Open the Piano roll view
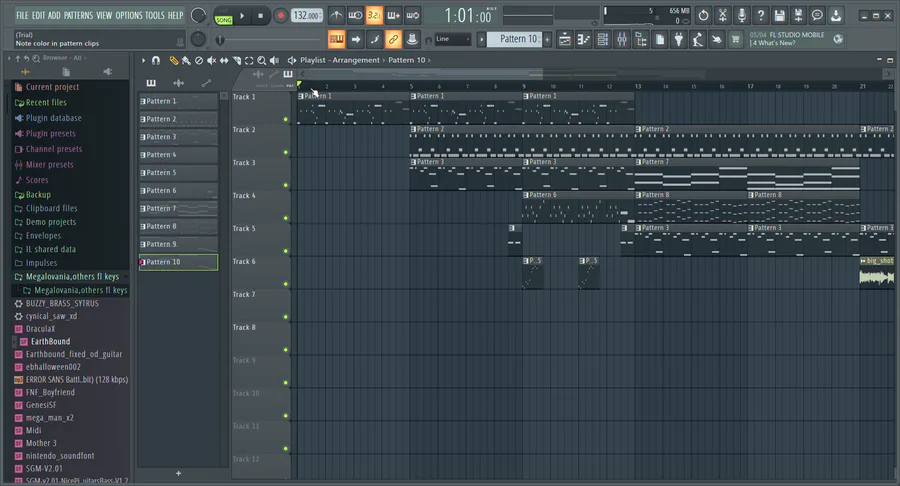The width and height of the screenshot is (900, 486). [x=584, y=40]
